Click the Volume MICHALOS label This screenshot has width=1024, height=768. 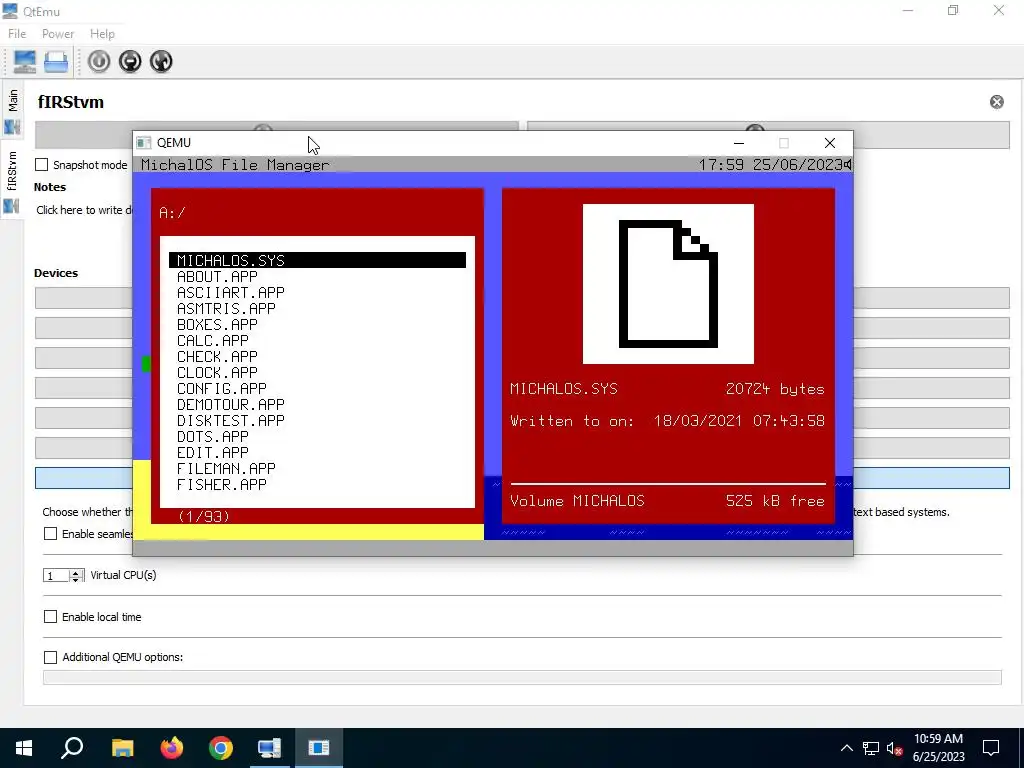577,501
